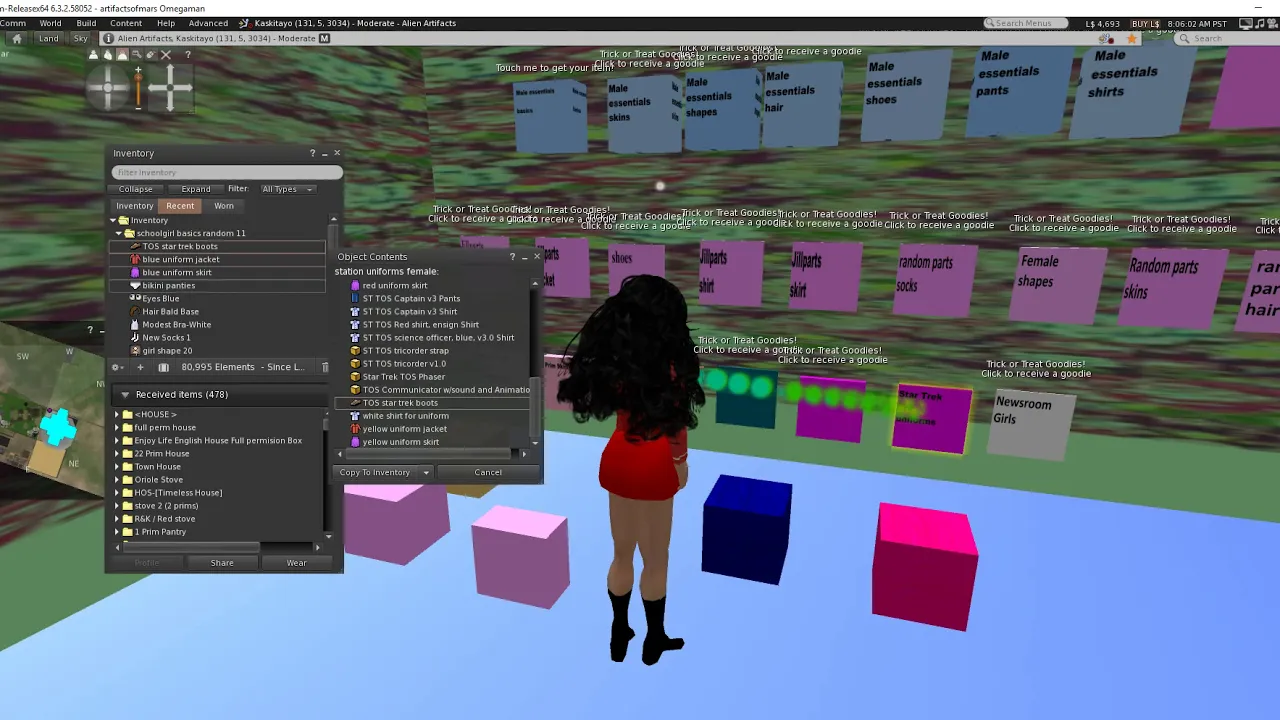
Task: Open the Content menu
Action: 126,23
